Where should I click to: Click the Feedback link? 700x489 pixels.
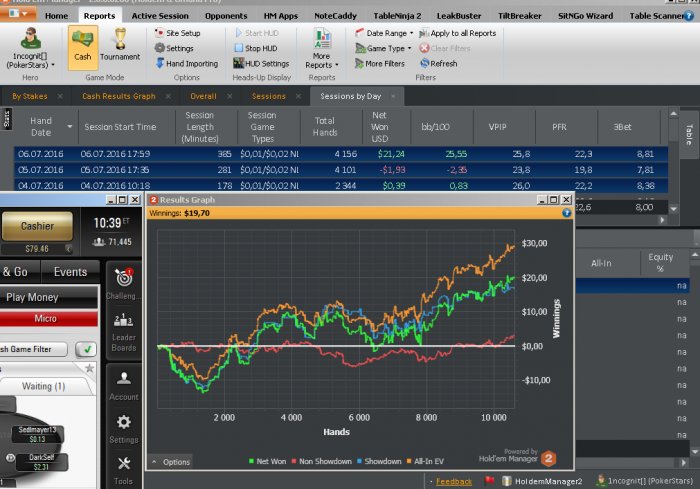pos(454,481)
